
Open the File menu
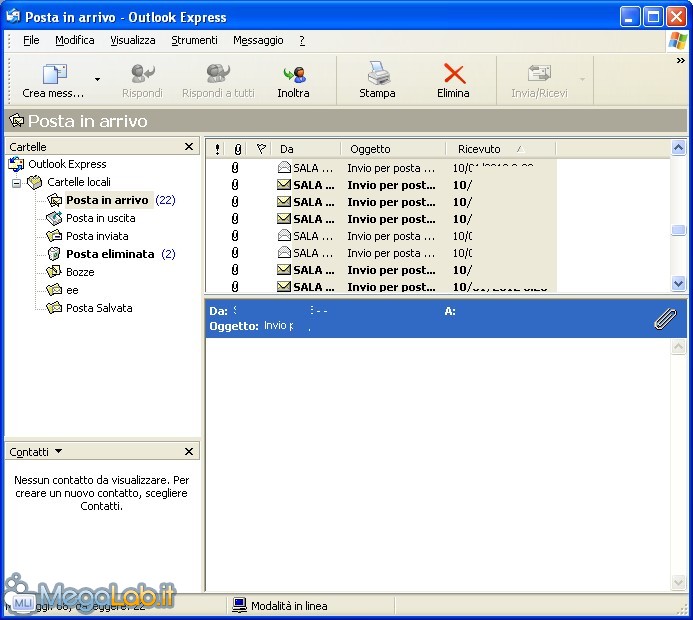pyautogui.click(x=31, y=40)
